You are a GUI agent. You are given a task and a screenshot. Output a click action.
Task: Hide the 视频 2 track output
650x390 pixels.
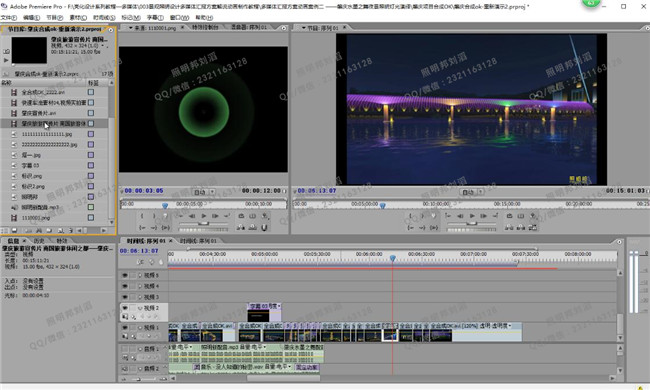click(x=125, y=308)
